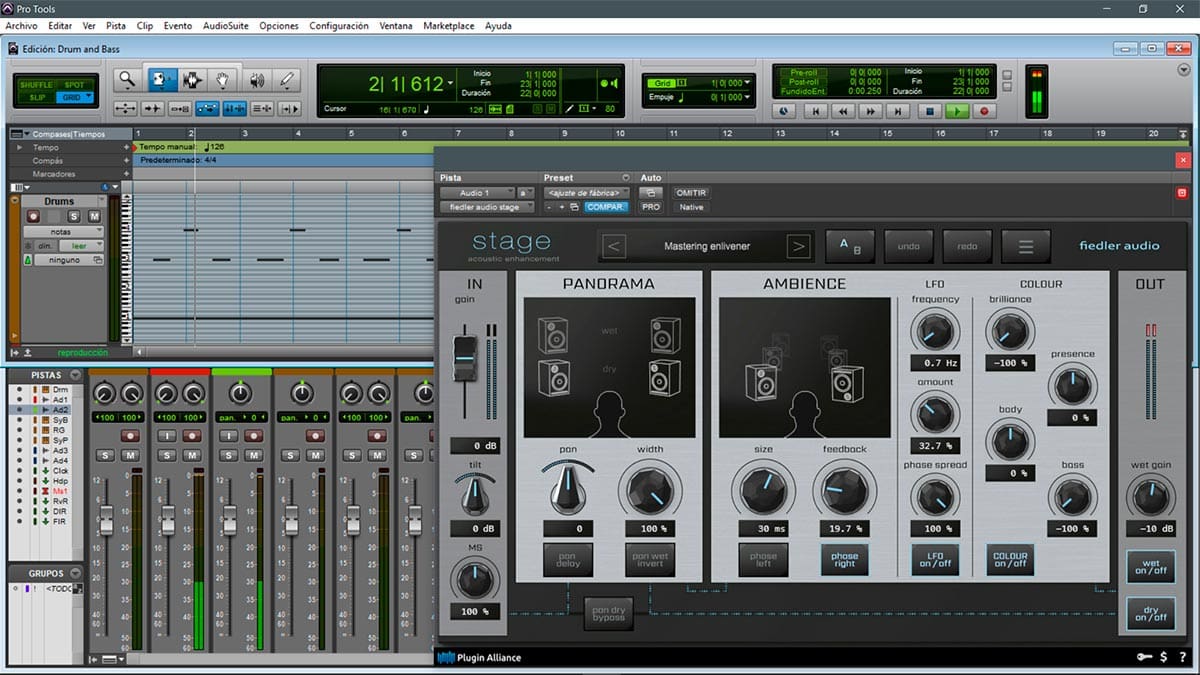Select the Selector waveform tool

(x=191, y=80)
